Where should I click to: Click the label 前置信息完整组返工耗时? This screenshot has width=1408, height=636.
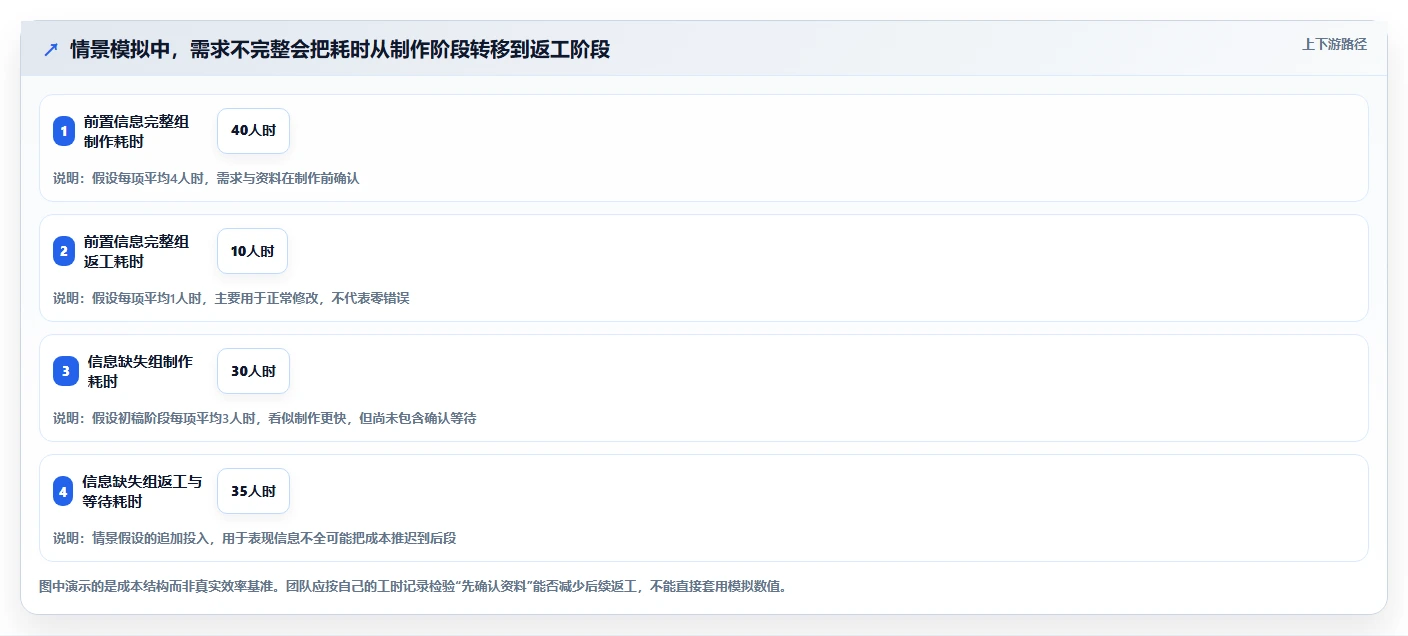click(136, 251)
